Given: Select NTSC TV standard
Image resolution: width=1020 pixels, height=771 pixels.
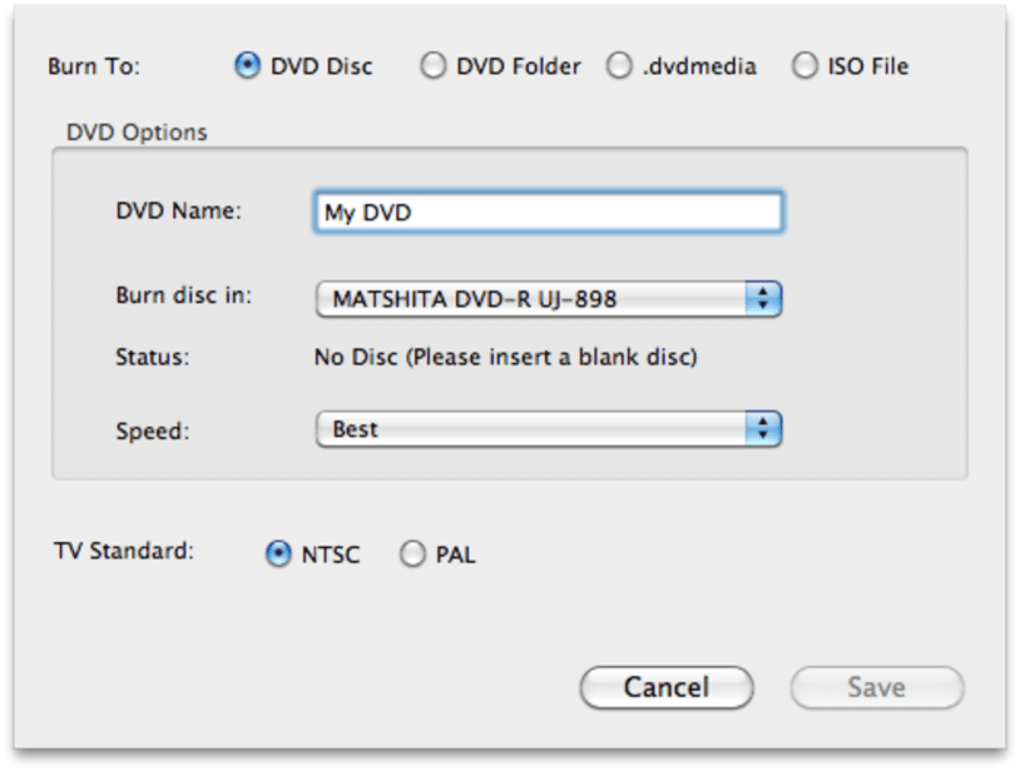Looking at the screenshot, I should click(278, 554).
